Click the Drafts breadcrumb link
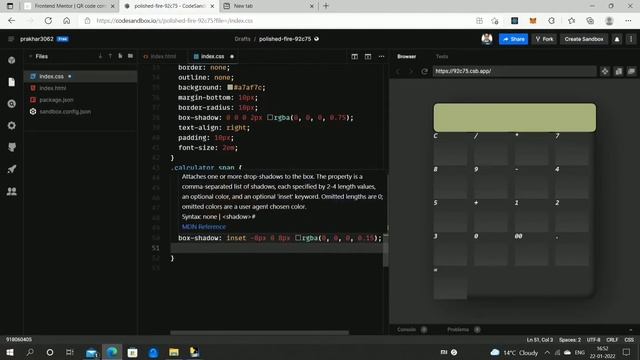This screenshot has width=640, height=360. tap(242, 39)
